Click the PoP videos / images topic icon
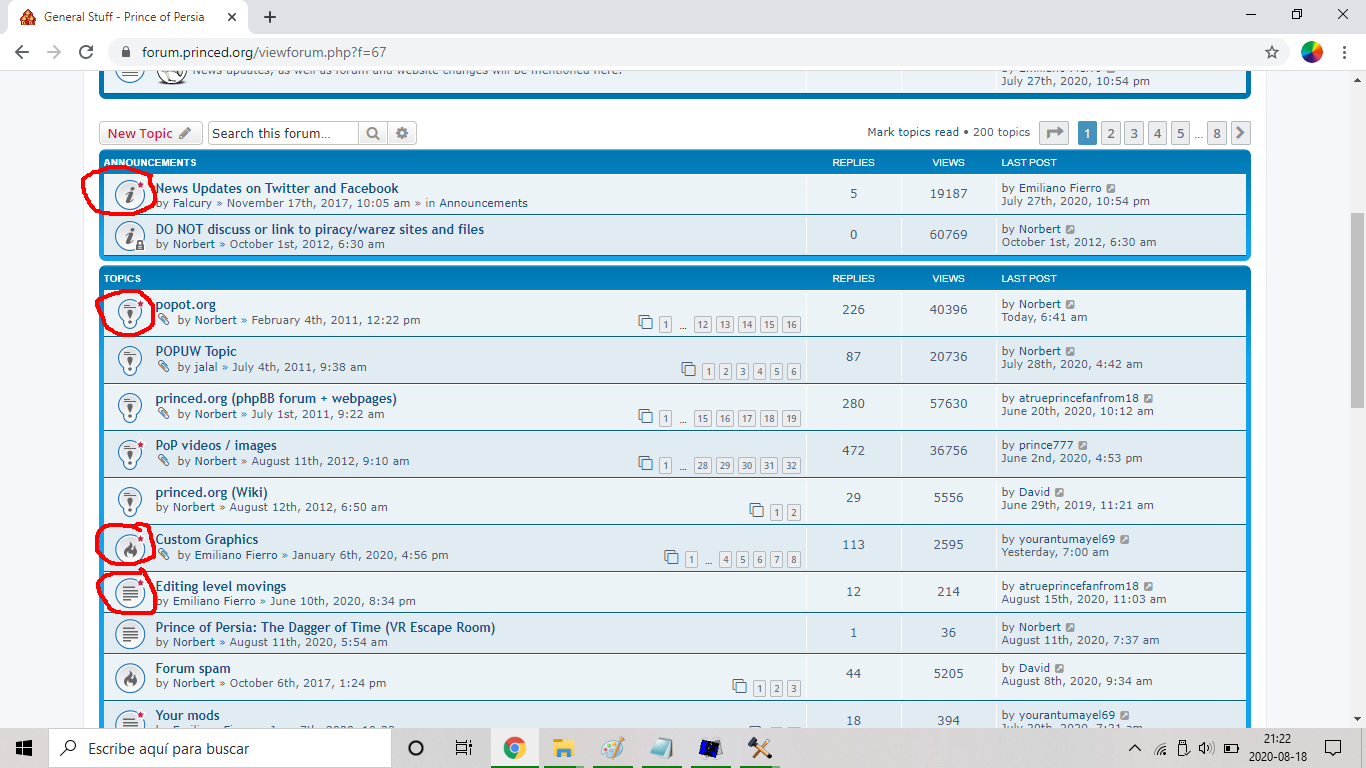Viewport: 1366px width, 768px height. point(129,454)
